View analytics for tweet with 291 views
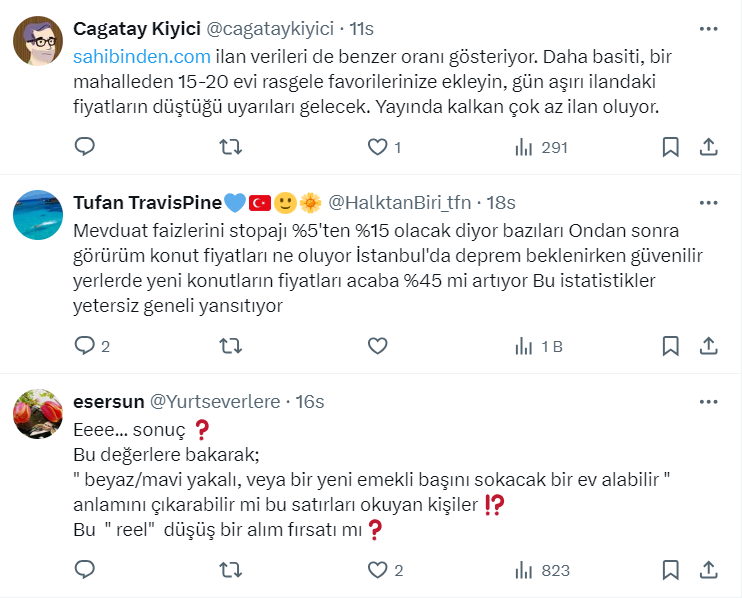The image size is (742, 598). [x=541, y=147]
